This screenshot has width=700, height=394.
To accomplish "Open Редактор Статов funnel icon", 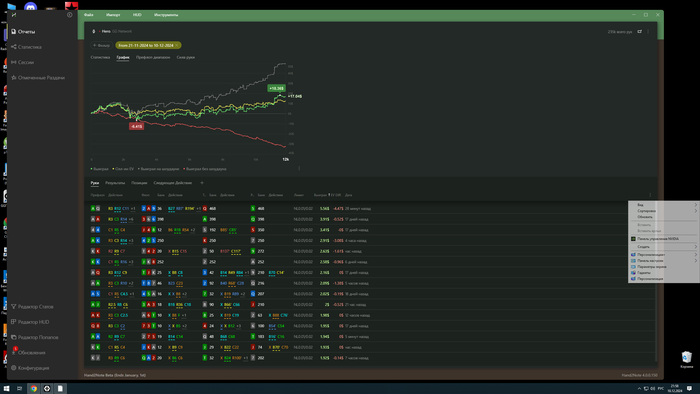I will (x=13, y=307).
